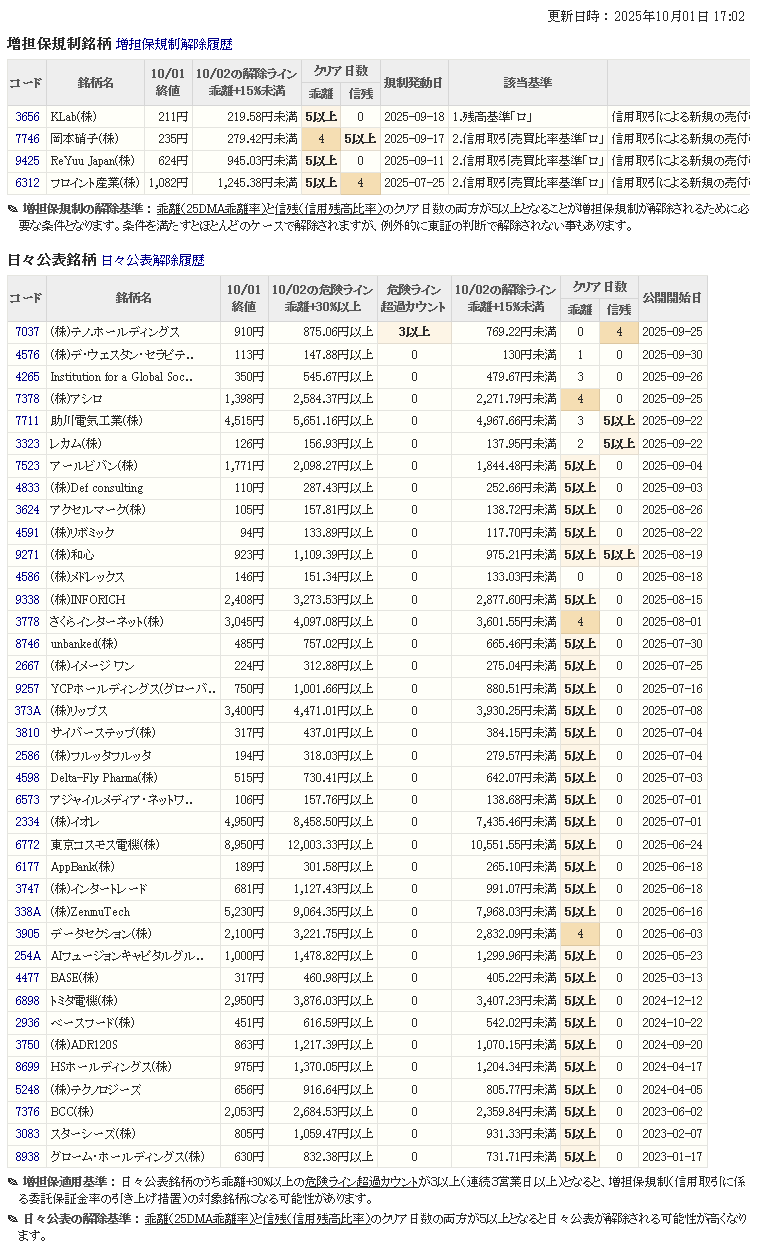Image resolution: width=759 pixels, height=1247 pixels.
Task: Click code 2936 ベースフード
Action: point(27,1023)
